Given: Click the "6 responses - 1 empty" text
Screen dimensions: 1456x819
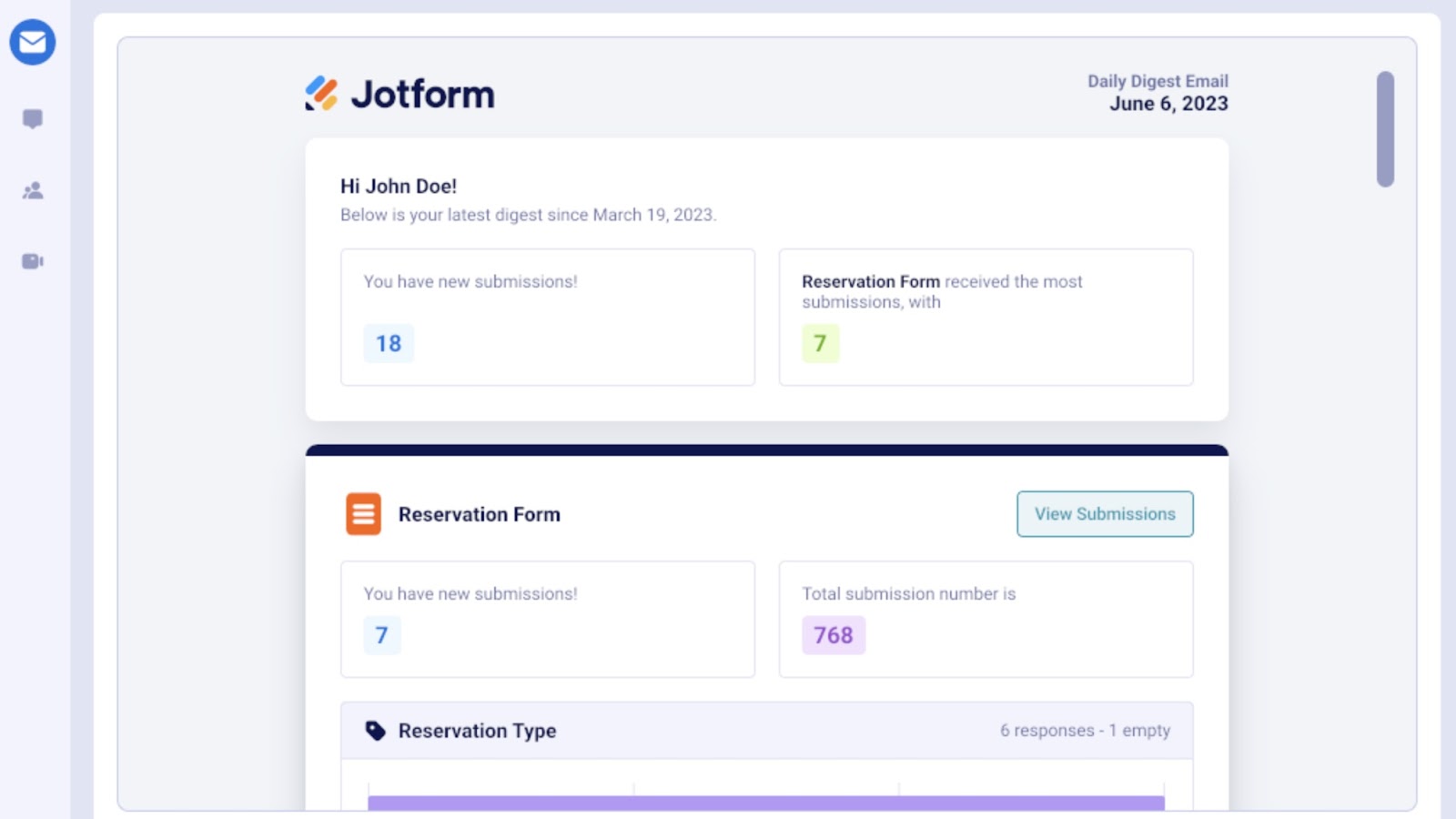Looking at the screenshot, I should coord(1085,731).
